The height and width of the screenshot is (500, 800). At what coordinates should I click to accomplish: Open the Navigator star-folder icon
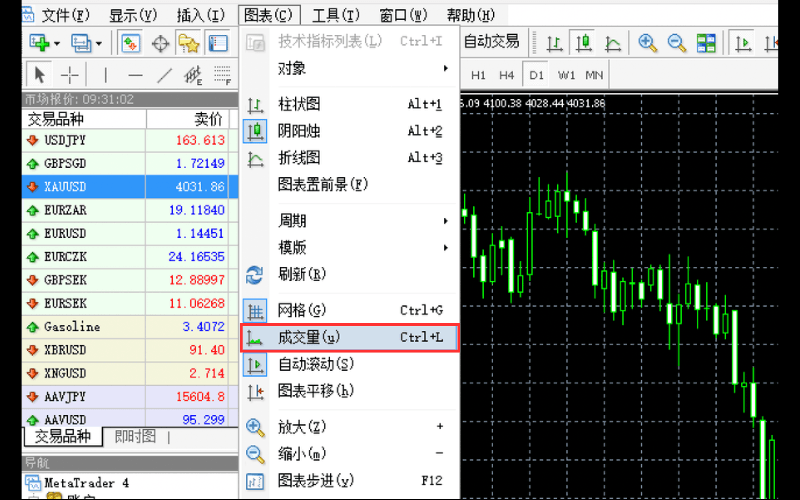(x=188, y=43)
